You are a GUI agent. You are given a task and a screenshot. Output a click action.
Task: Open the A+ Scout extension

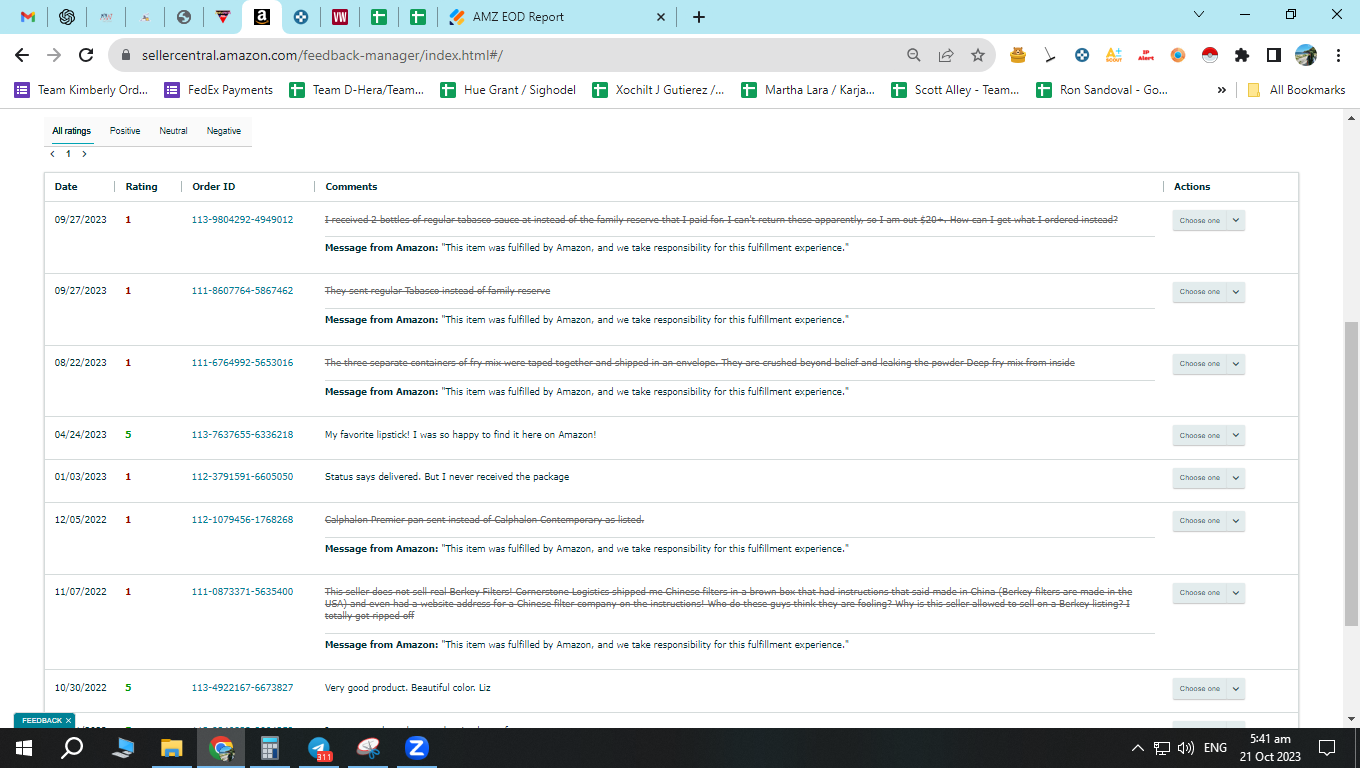click(1114, 55)
